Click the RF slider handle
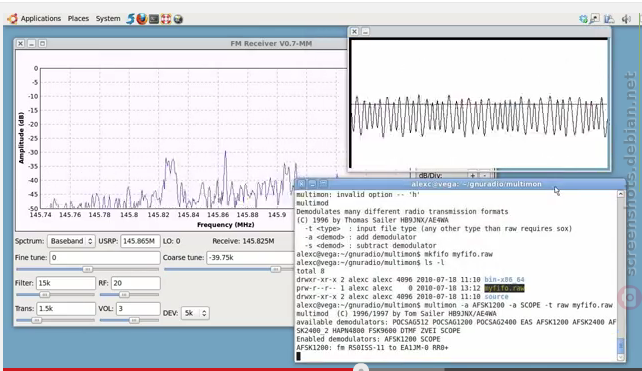This screenshot has height=371, width=642. pyautogui.click(x=124, y=294)
